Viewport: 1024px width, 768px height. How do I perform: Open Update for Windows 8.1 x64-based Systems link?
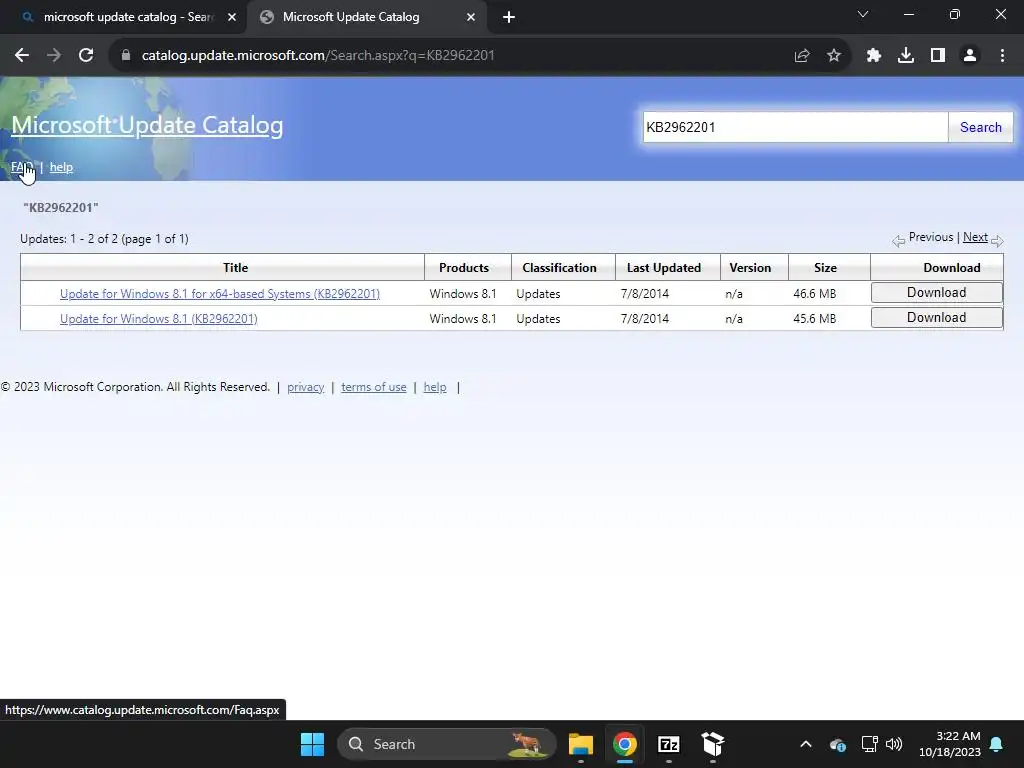(220, 294)
